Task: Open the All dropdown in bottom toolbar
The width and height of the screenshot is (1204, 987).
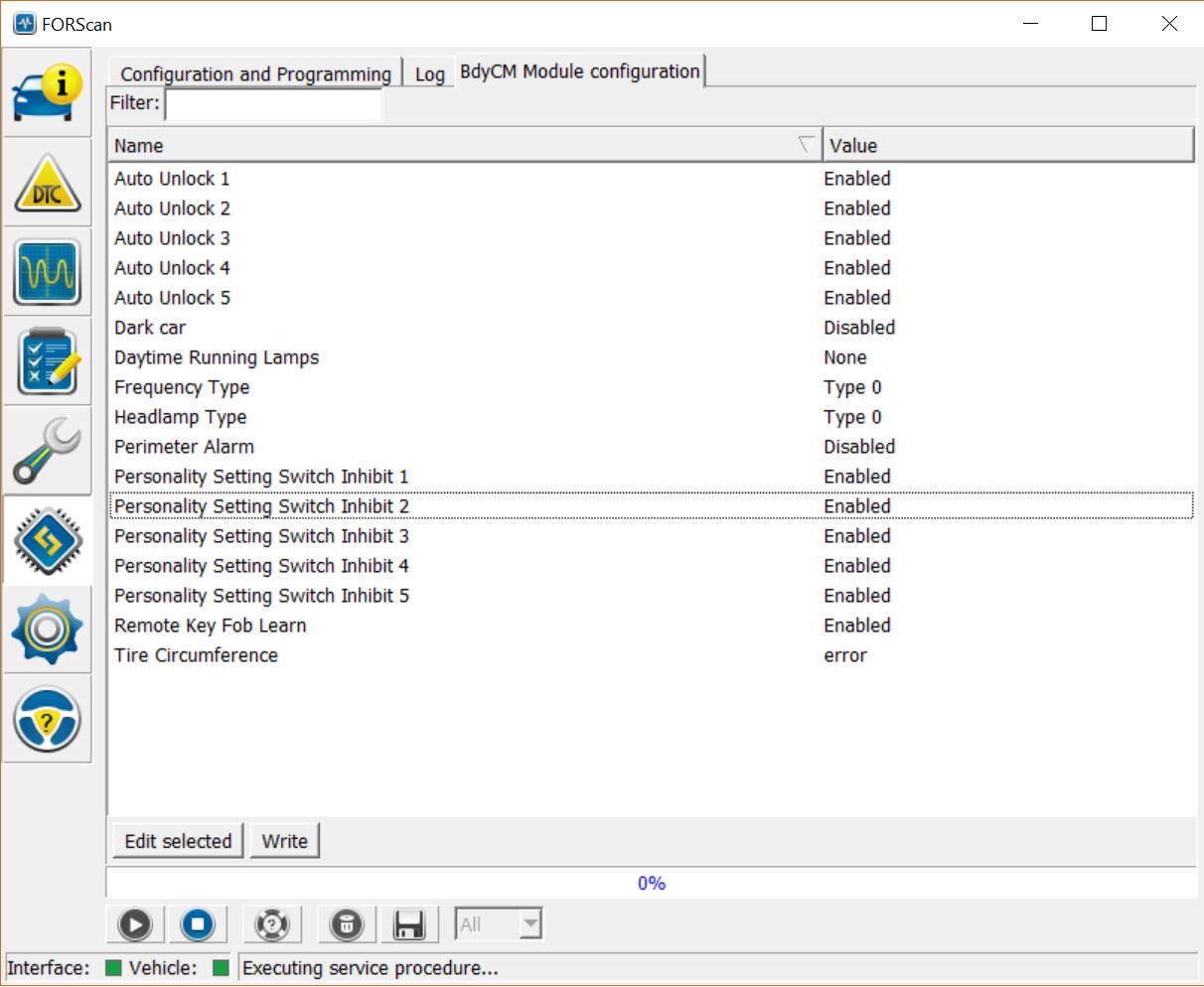Action: coord(499,925)
